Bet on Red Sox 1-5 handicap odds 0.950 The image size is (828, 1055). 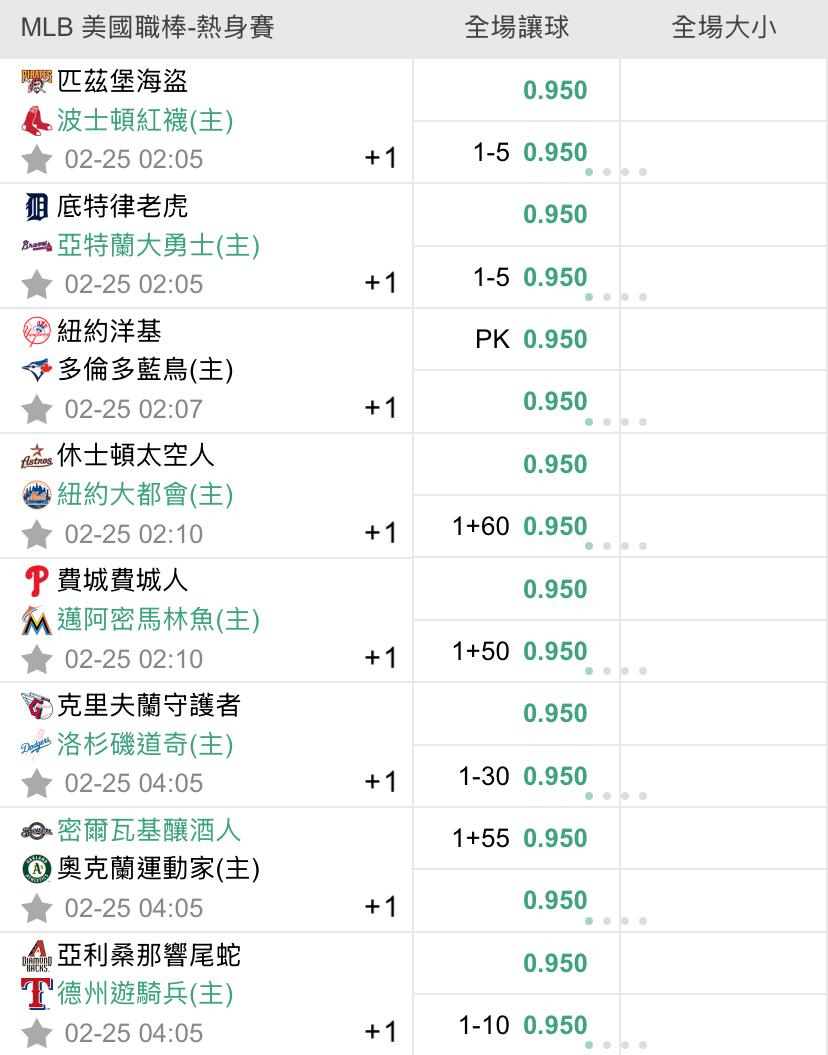[x=555, y=153]
